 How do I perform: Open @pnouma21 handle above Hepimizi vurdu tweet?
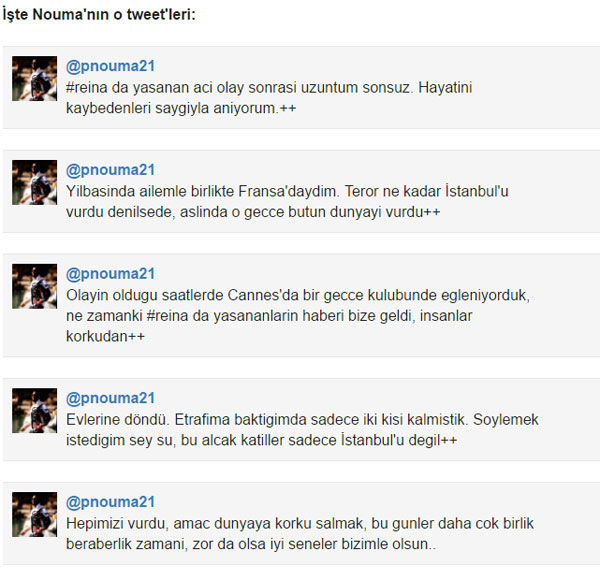tap(110, 502)
